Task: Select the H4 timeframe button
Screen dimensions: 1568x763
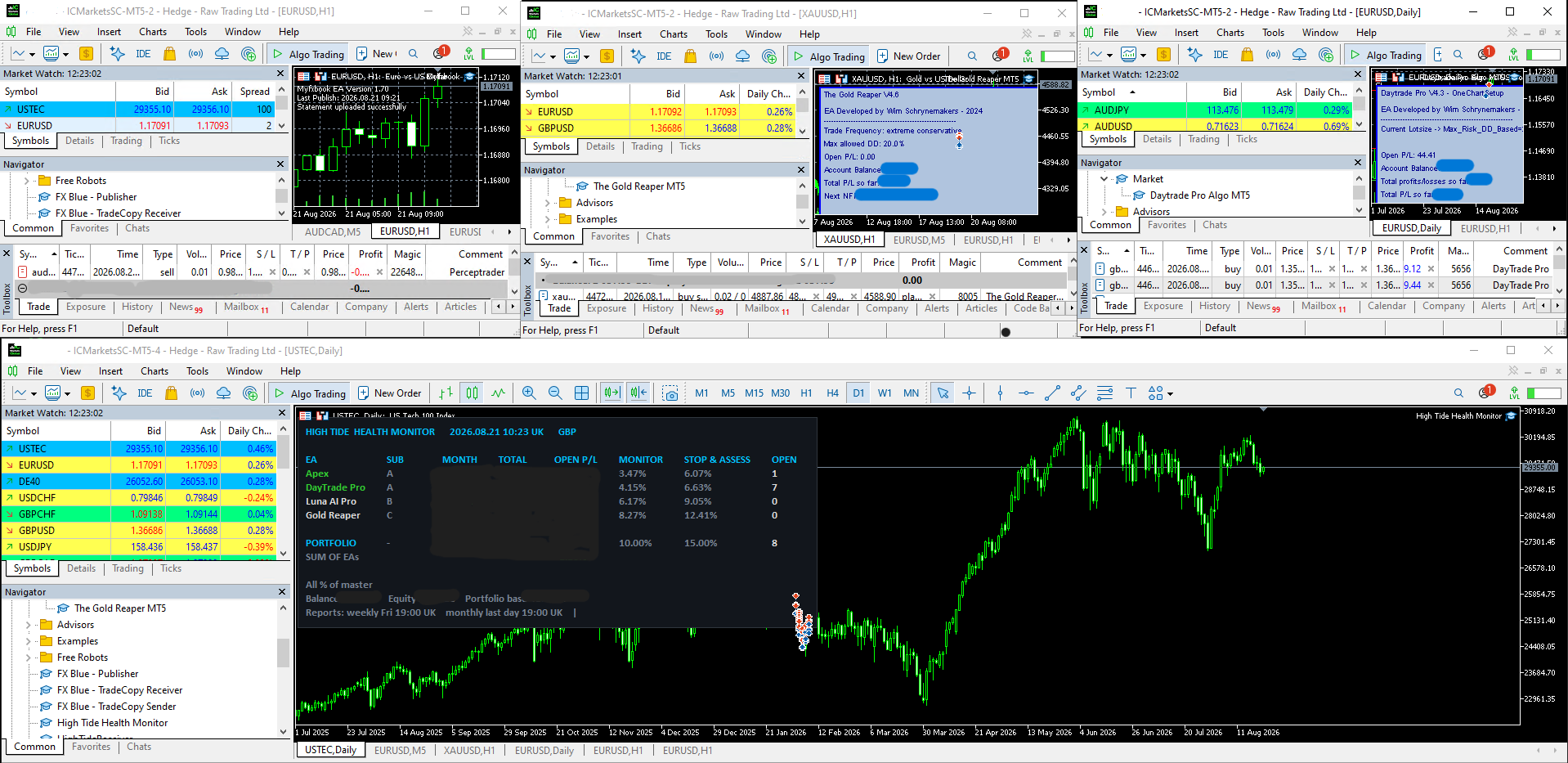Action: pyautogui.click(x=832, y=393)
